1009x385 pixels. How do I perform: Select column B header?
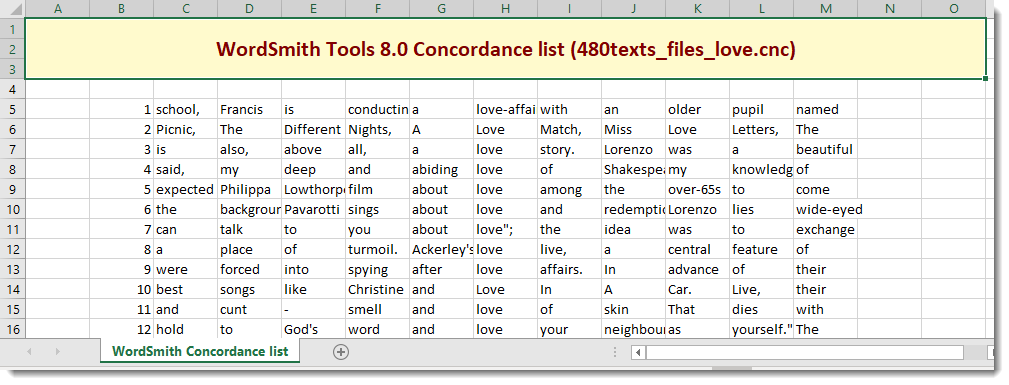click(x=122, y=8)
